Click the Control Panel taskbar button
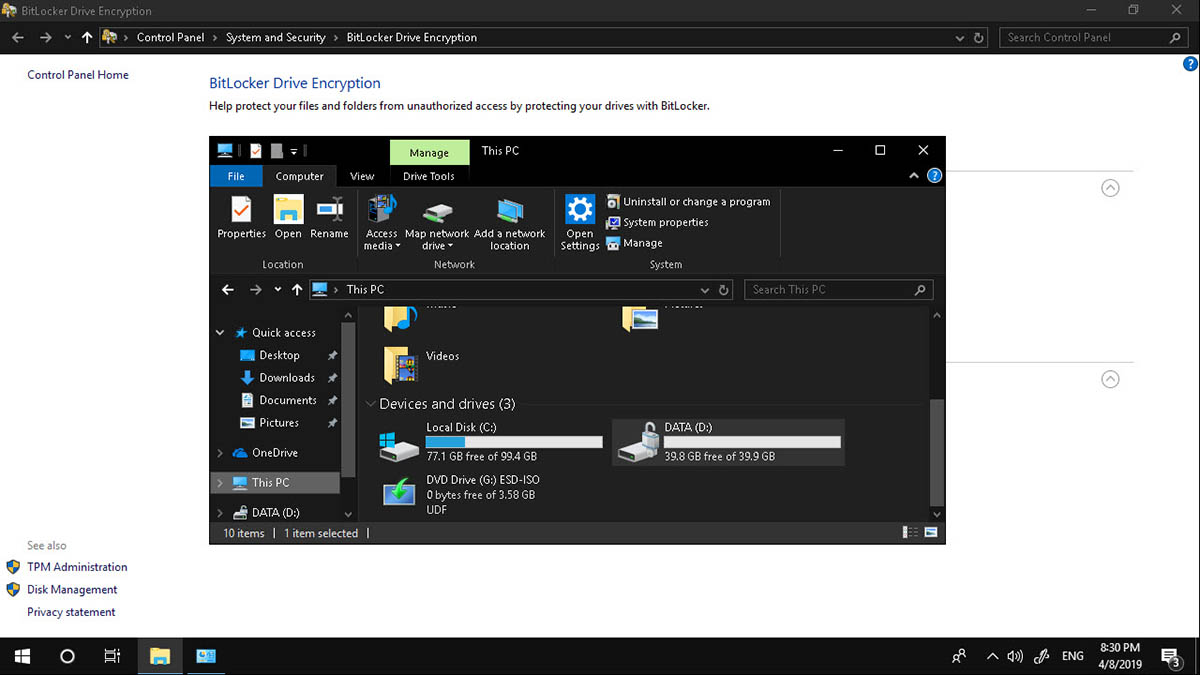Viewport: 1200px width, 675px height. pos(206,656)
